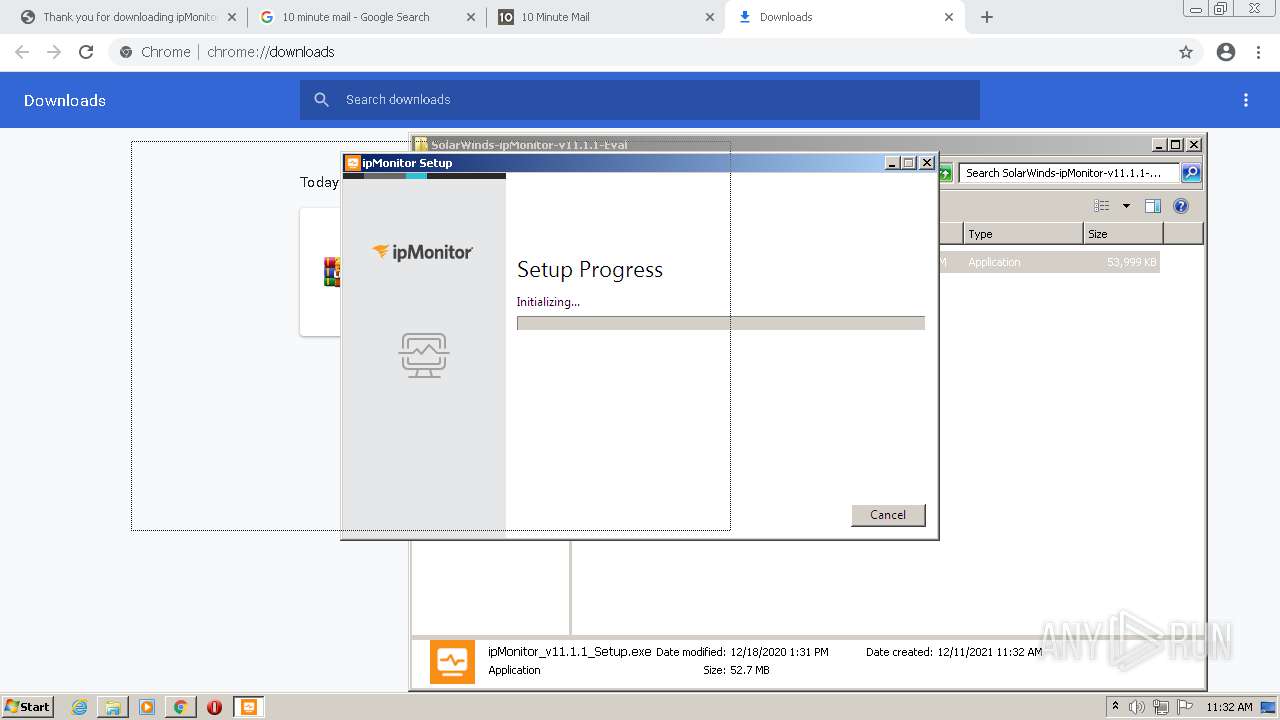Sort by the Size column header

point(1123,234)
